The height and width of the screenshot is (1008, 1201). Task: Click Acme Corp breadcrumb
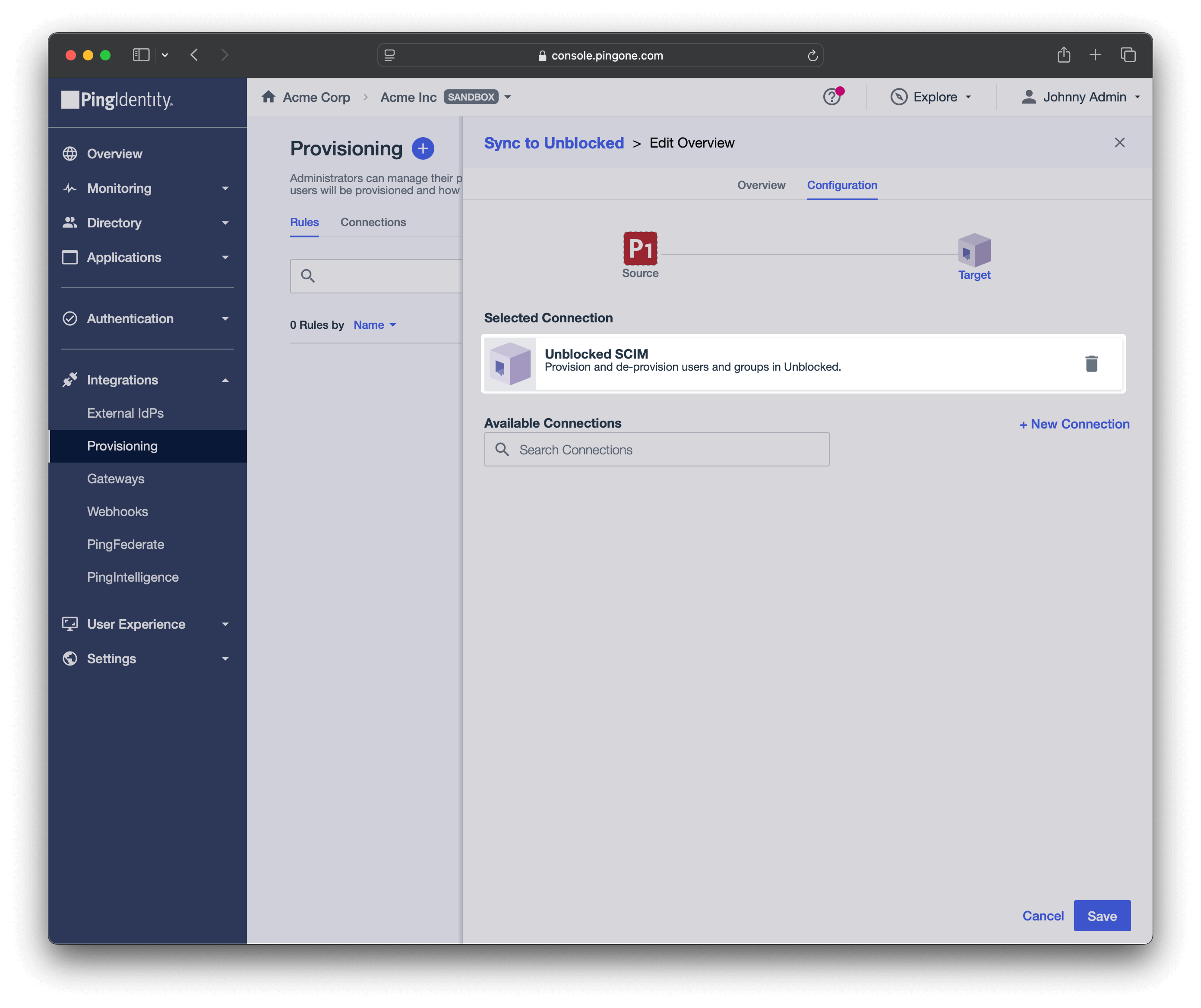316,97
